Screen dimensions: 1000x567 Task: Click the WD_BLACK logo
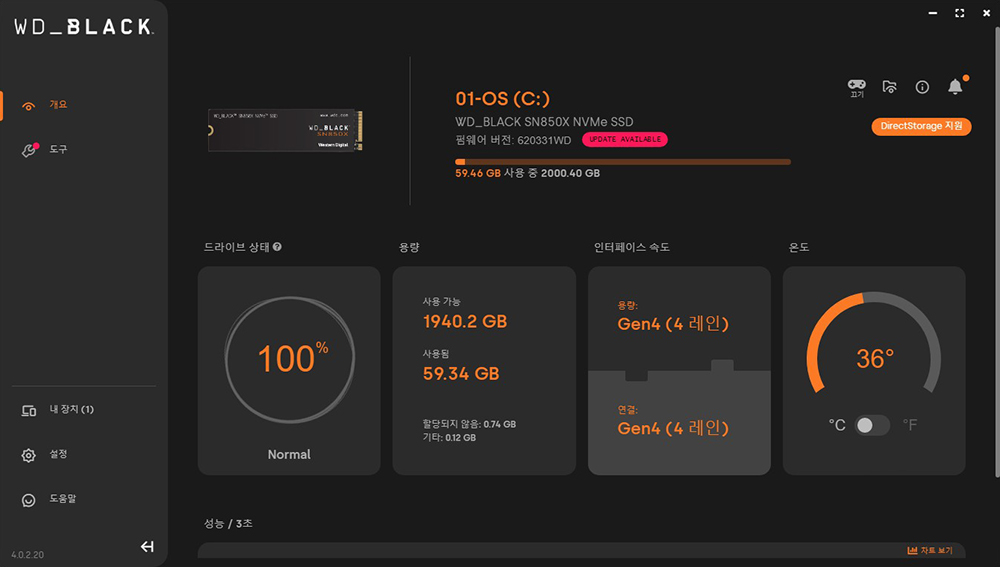point(84,27)
